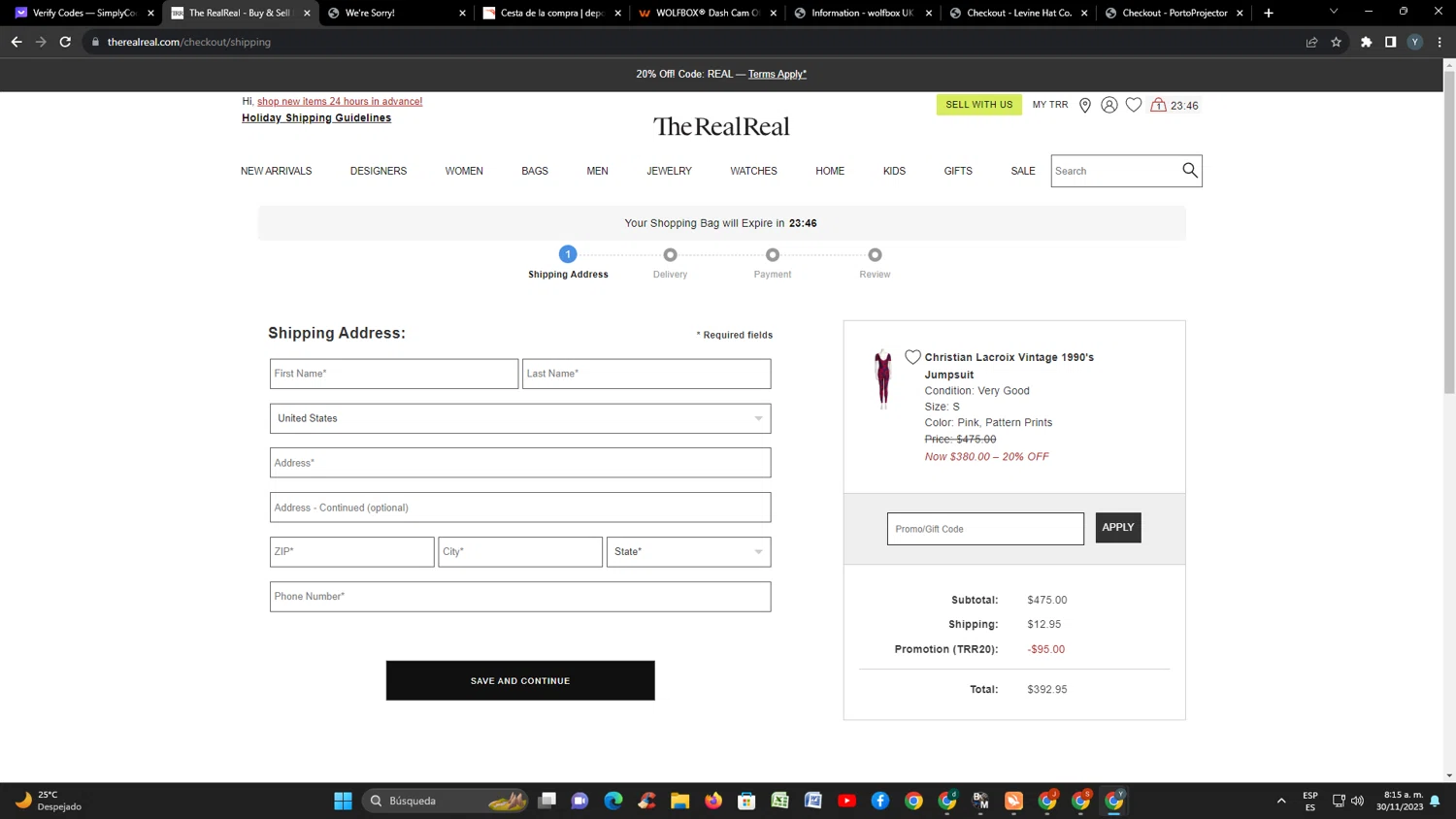
Task: Open Task View from the taskbar
Action: pos(547,801)
